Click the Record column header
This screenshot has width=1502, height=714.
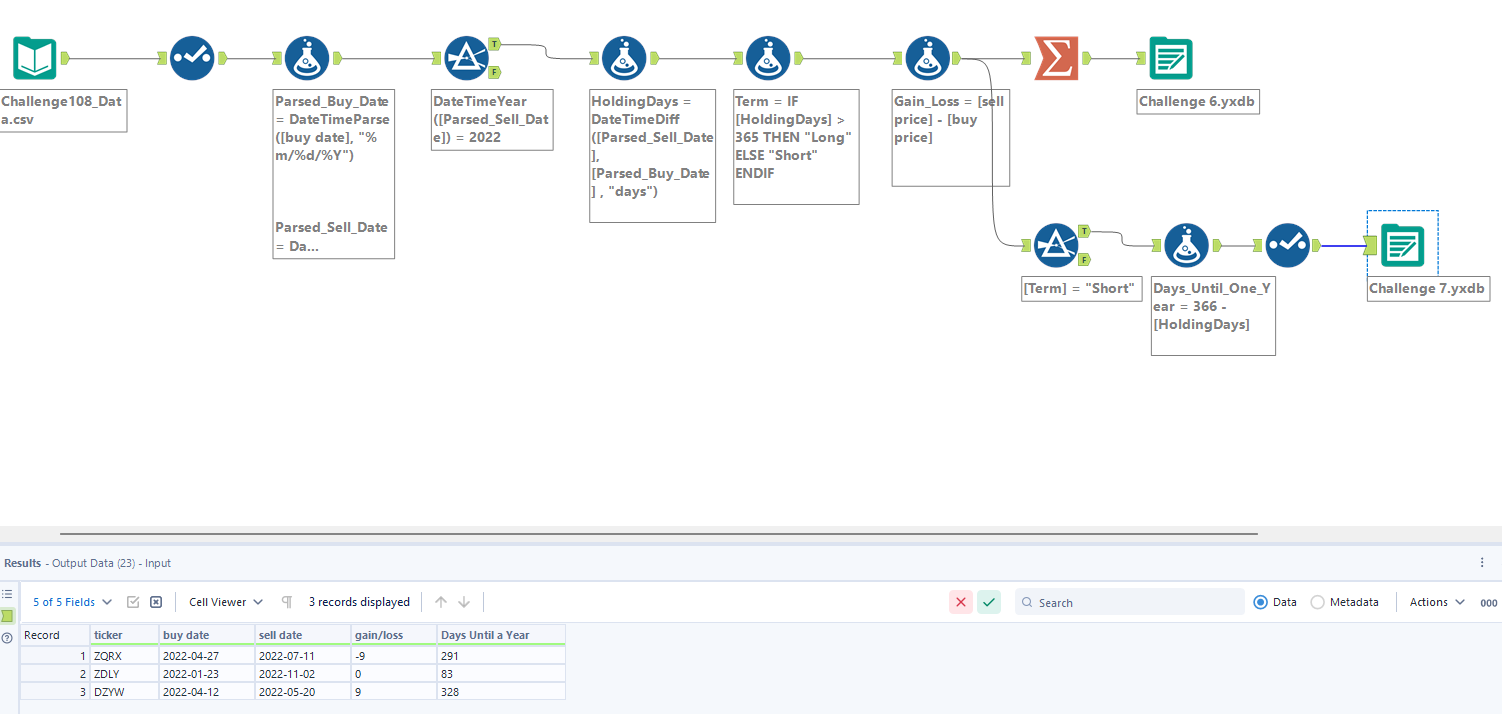point(55,635)
